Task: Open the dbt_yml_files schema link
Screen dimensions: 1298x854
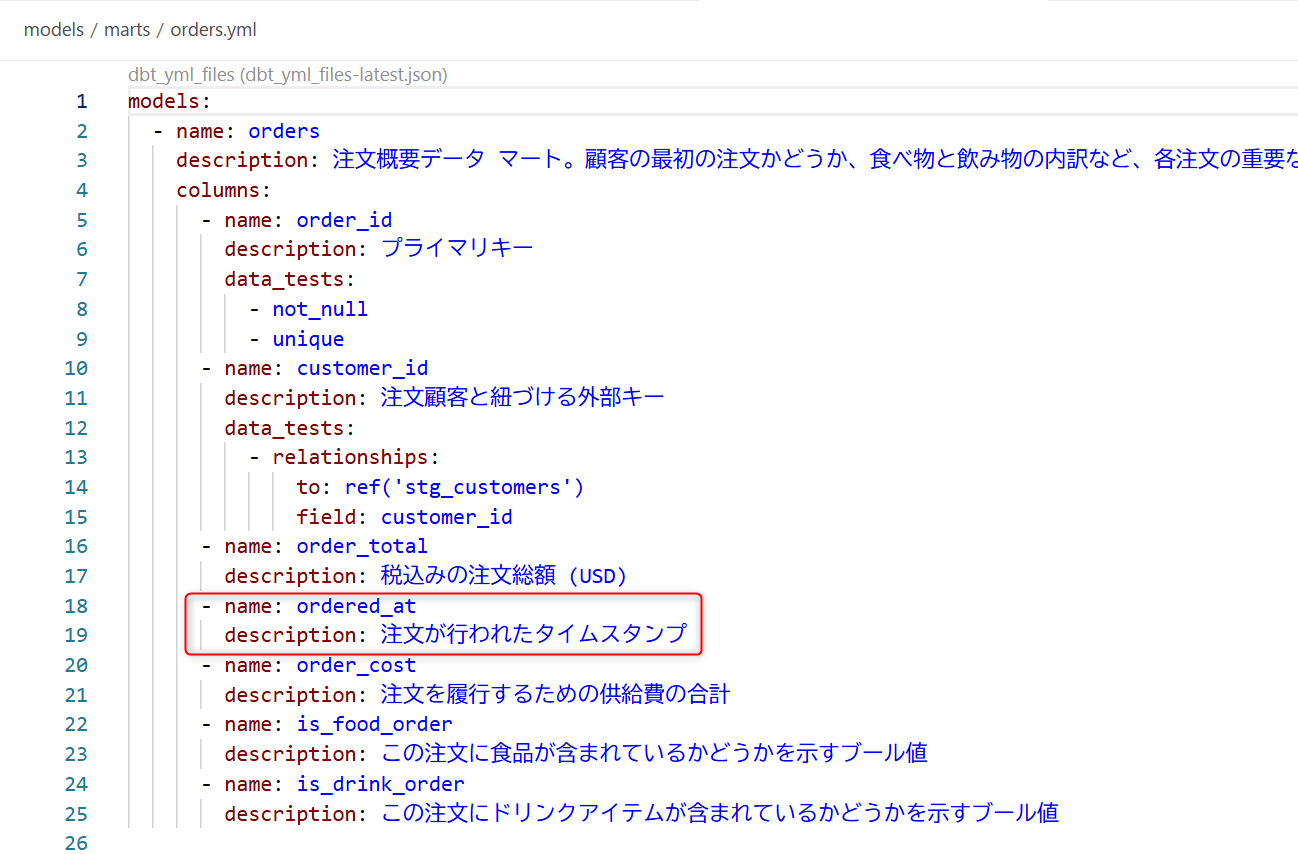Action: click(x=288, y=75)
